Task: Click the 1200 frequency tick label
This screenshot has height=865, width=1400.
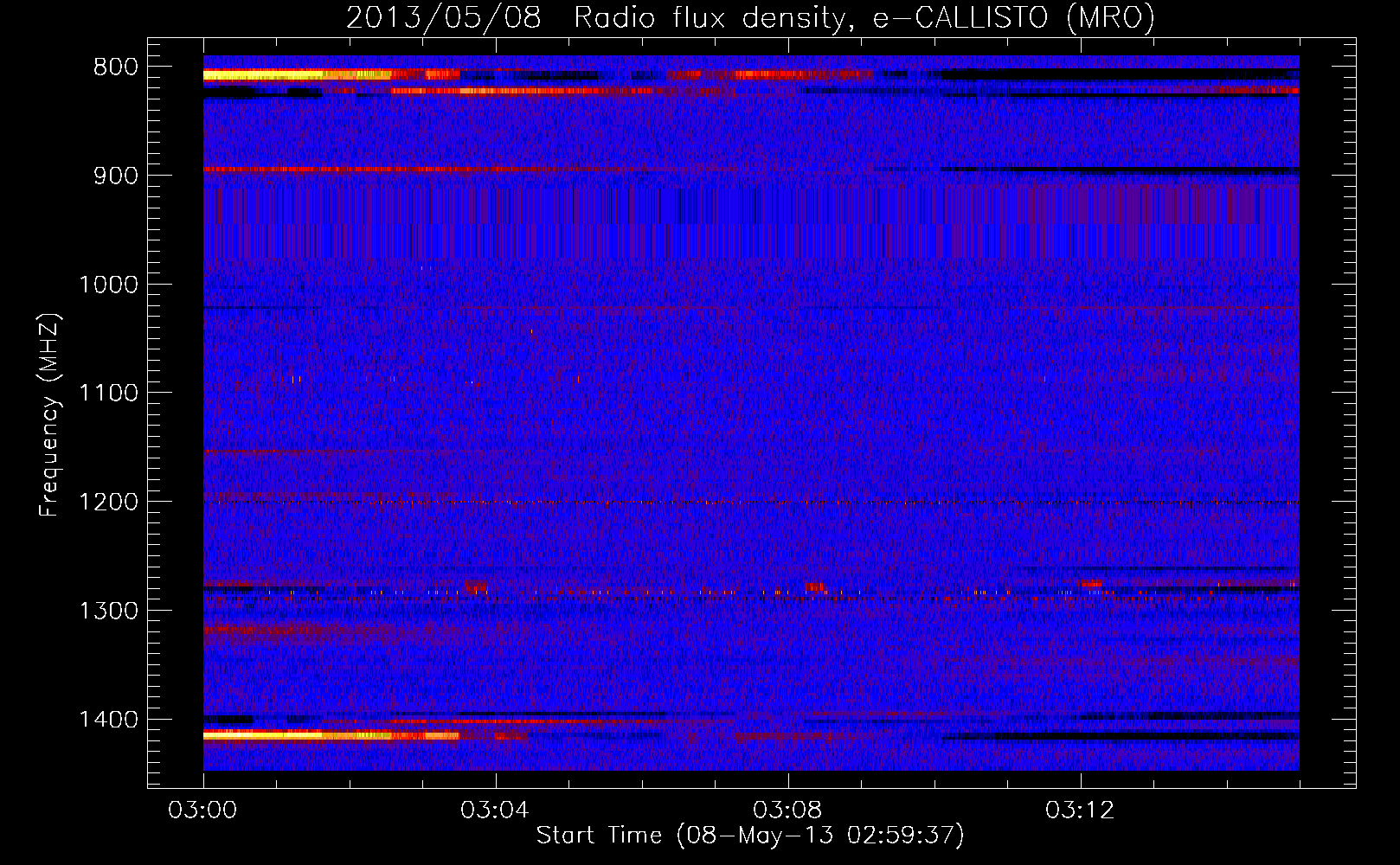Action: pyautogui.click(x=109, y=502)
